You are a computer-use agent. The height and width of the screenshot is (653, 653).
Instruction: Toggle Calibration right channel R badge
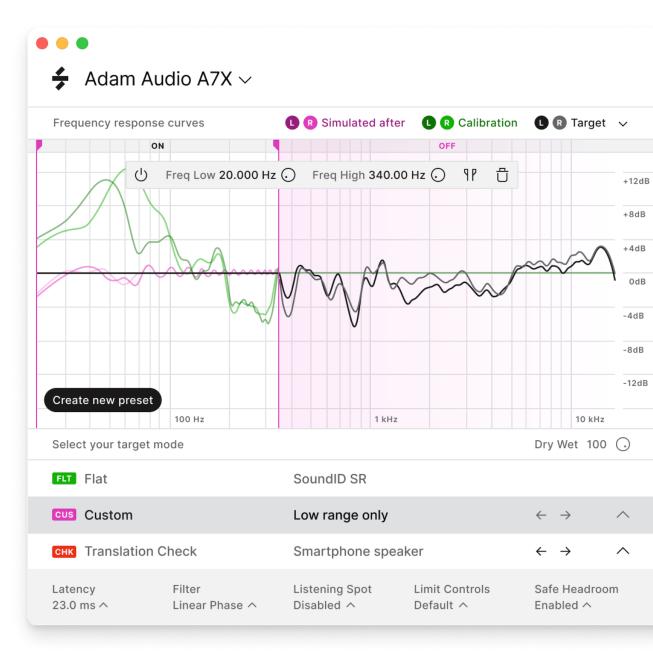pos(445,123)
